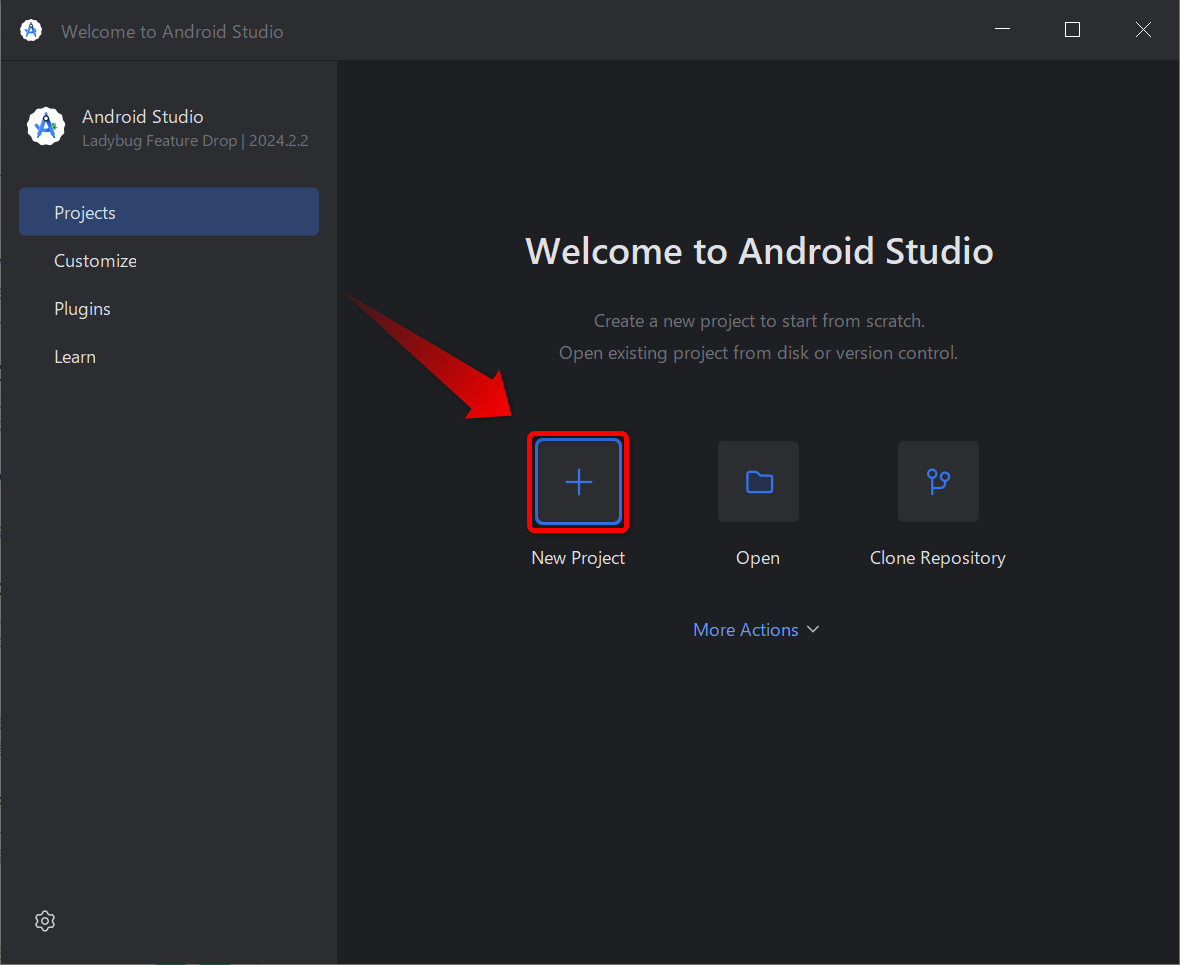Open the Learn section
This screenshot has height=965, width=1180.
75,356
